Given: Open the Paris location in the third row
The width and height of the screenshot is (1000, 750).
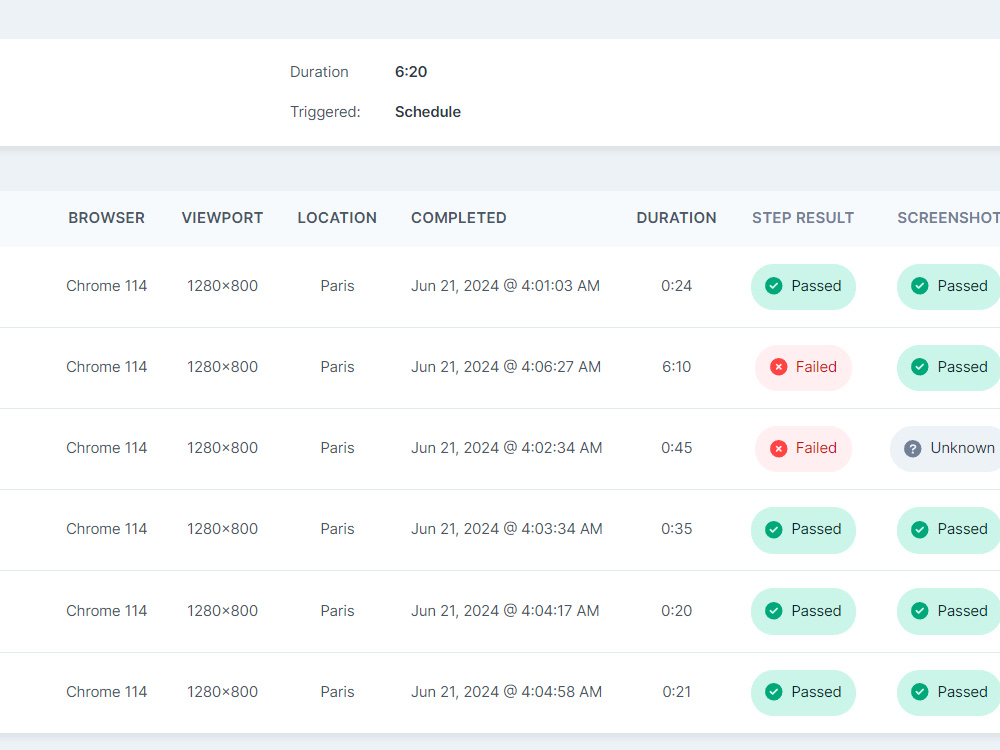Looking at the screenshot, I should pos(337,448).
